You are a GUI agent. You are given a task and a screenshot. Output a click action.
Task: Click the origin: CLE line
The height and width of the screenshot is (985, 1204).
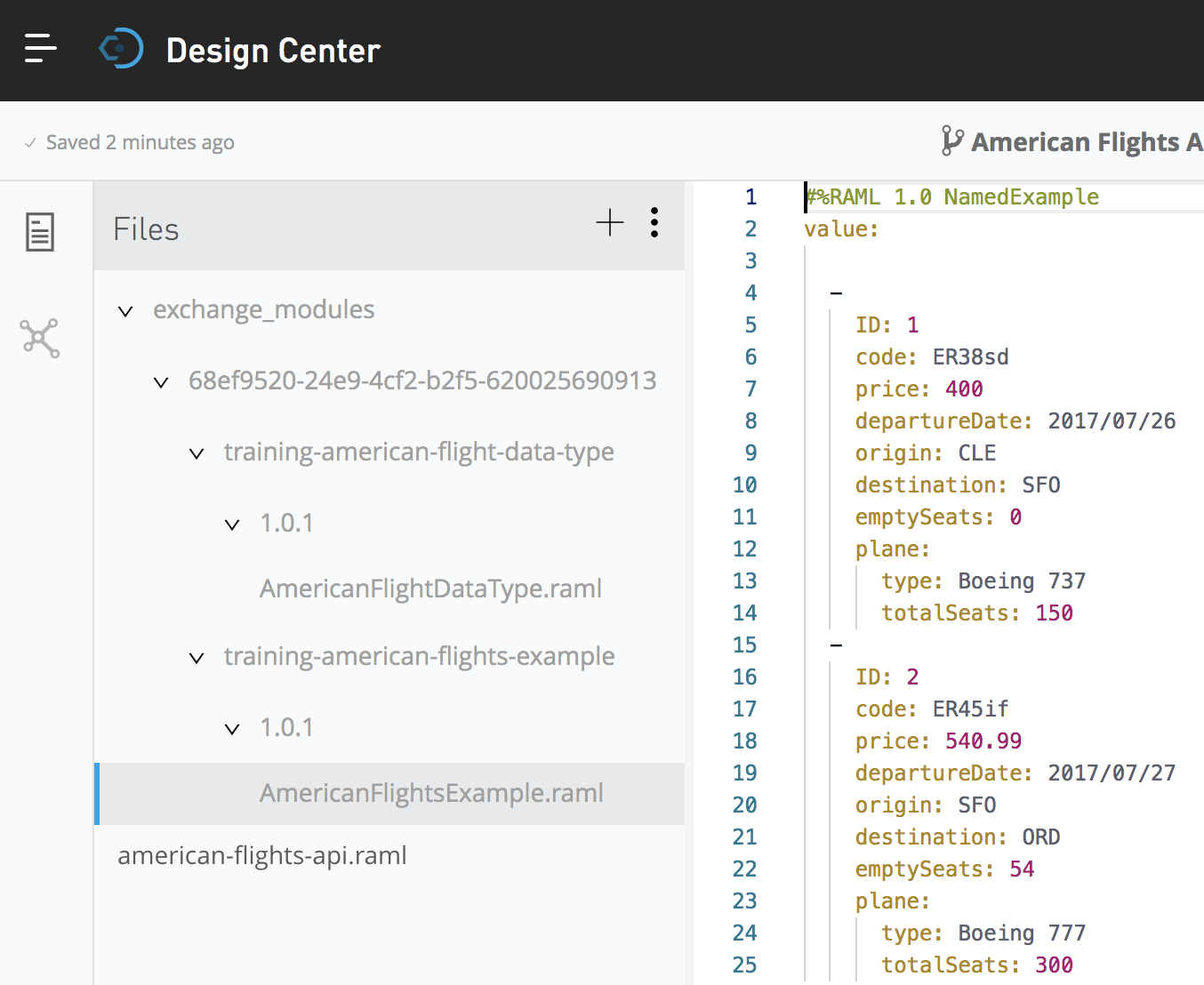tap(926, 452)
